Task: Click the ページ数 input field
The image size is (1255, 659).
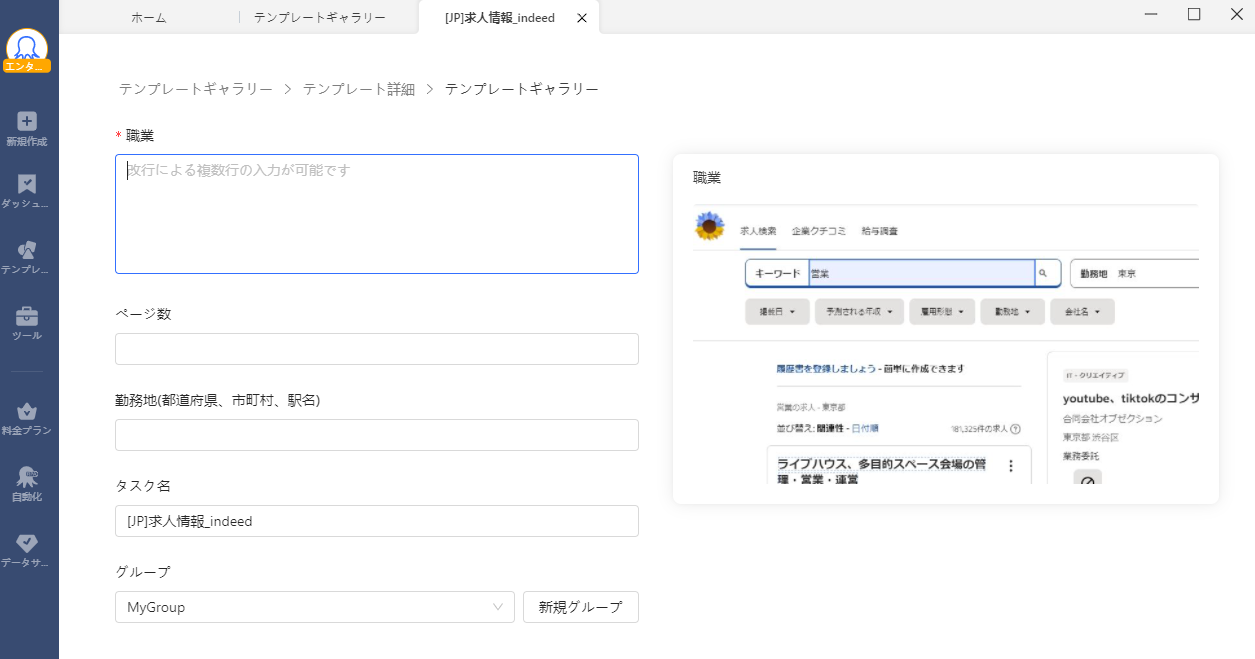Action: (377, 349)
